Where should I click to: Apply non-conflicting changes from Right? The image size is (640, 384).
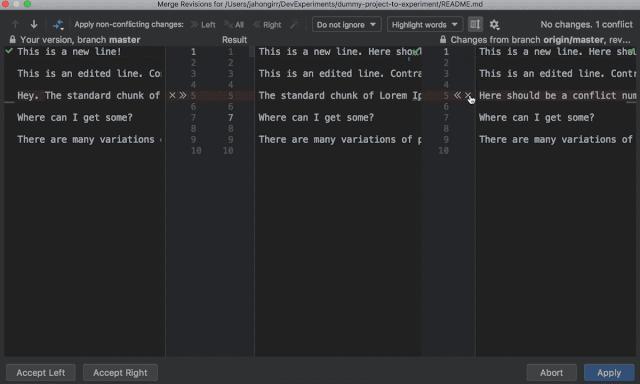267,24
